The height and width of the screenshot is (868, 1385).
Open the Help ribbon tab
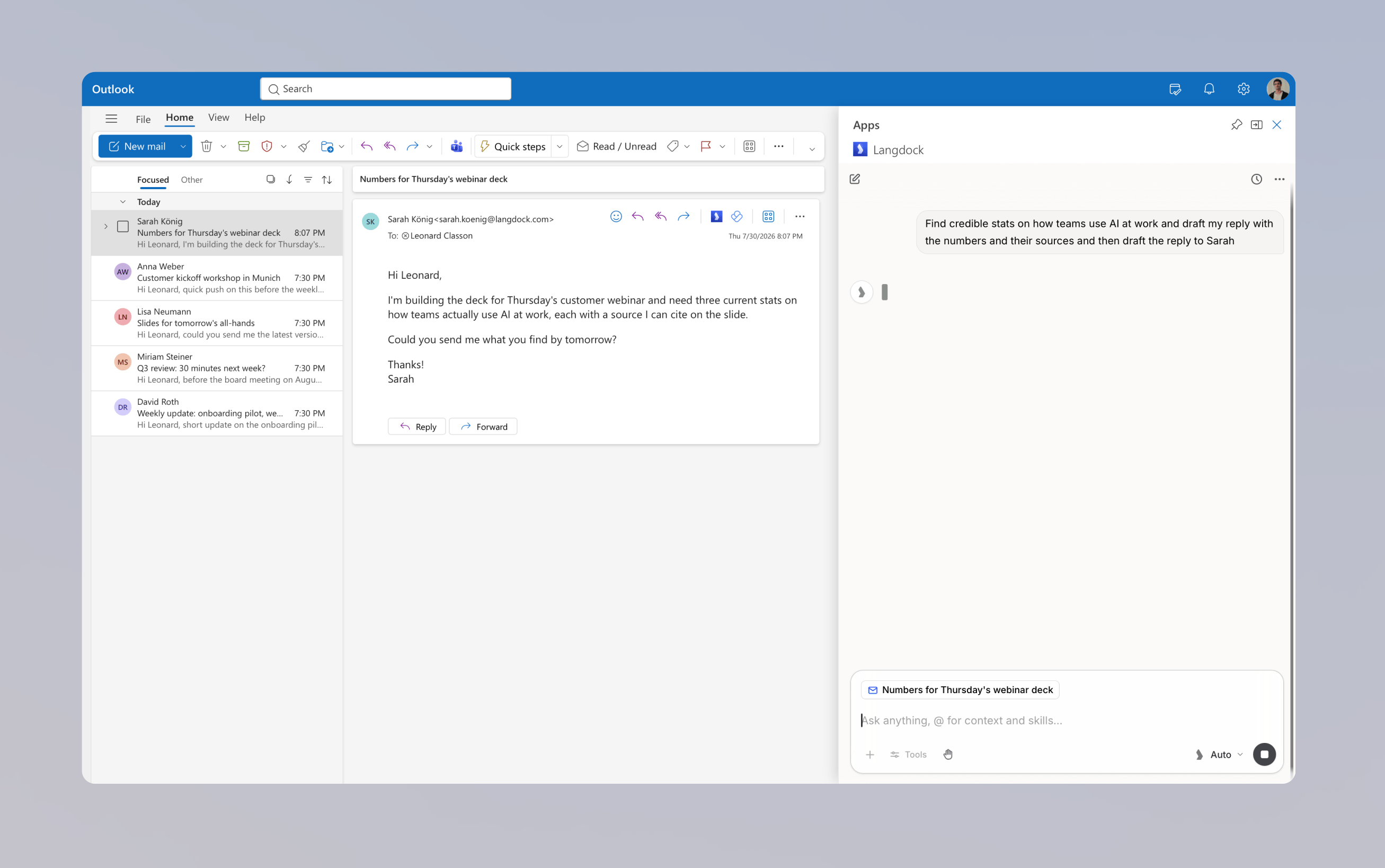(255, 118)
